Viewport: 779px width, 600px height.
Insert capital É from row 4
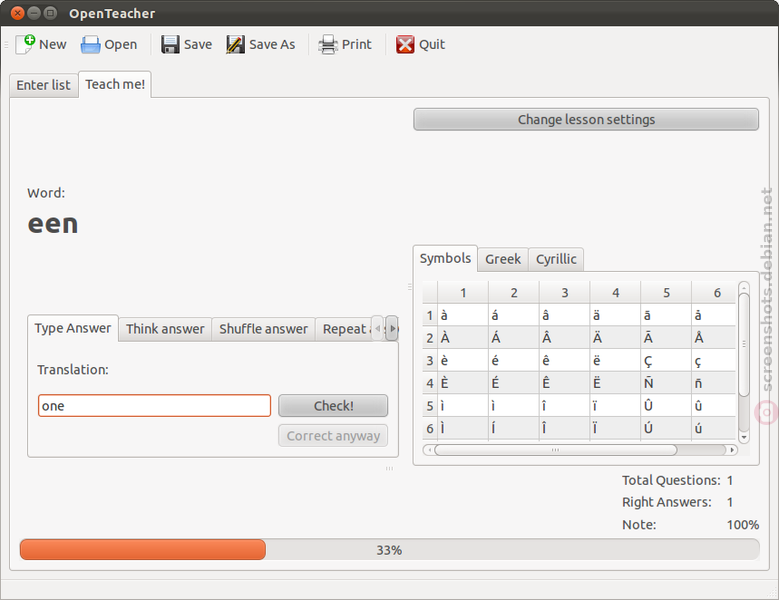click(514, 383)
